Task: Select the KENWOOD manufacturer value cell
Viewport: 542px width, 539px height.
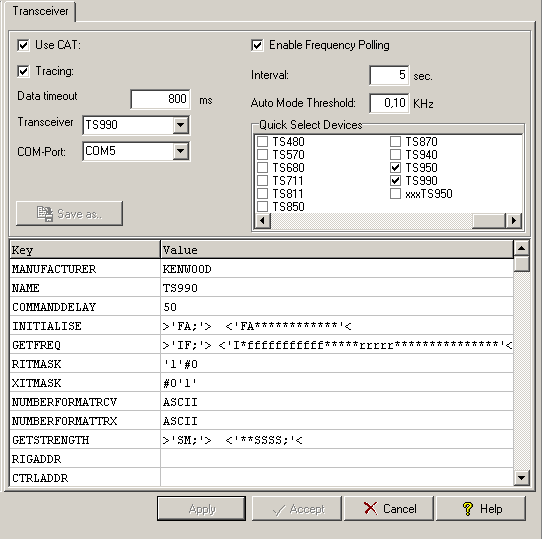Action: [x=337, y=269]
